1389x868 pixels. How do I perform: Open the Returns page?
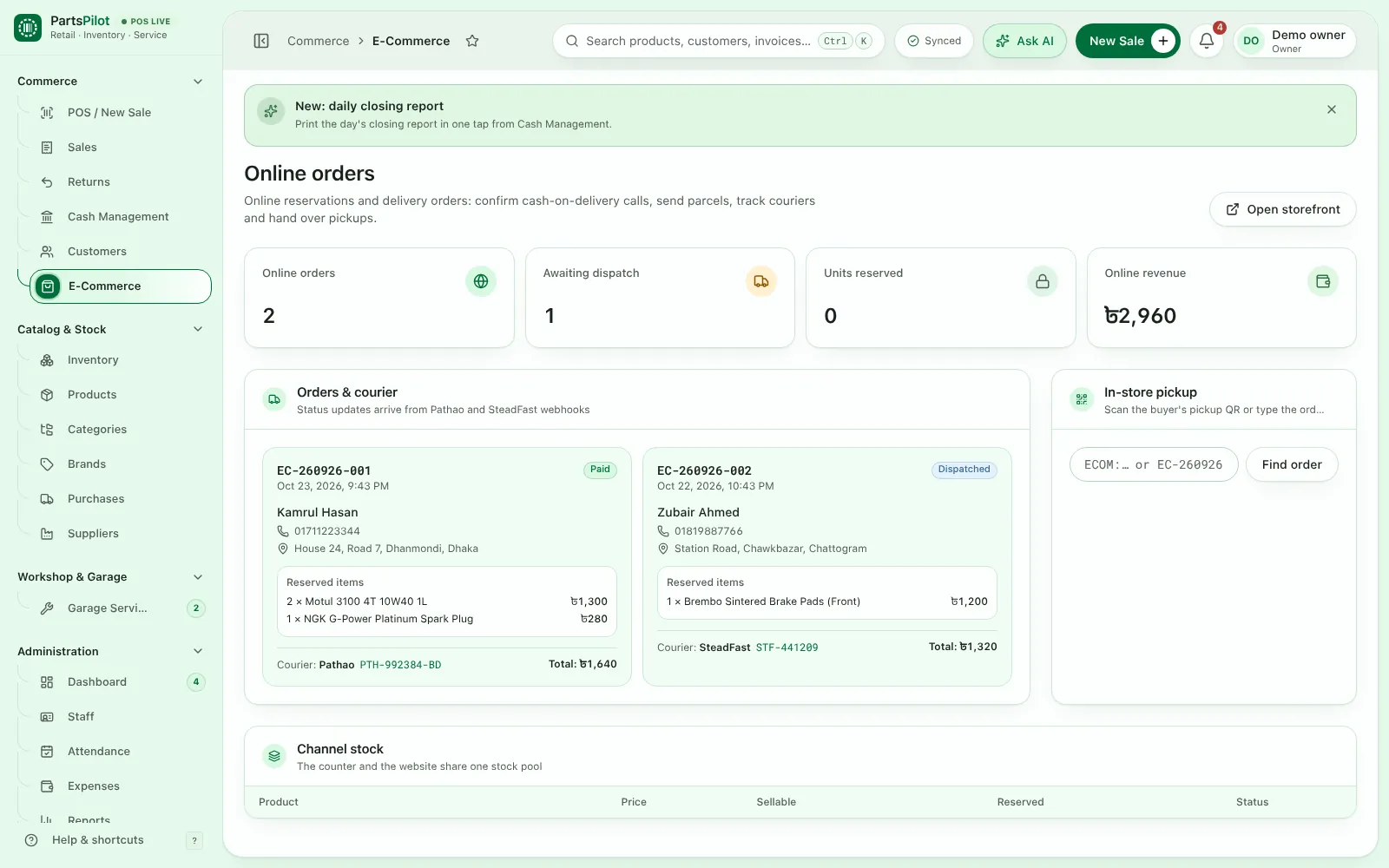tap(121, 182)
